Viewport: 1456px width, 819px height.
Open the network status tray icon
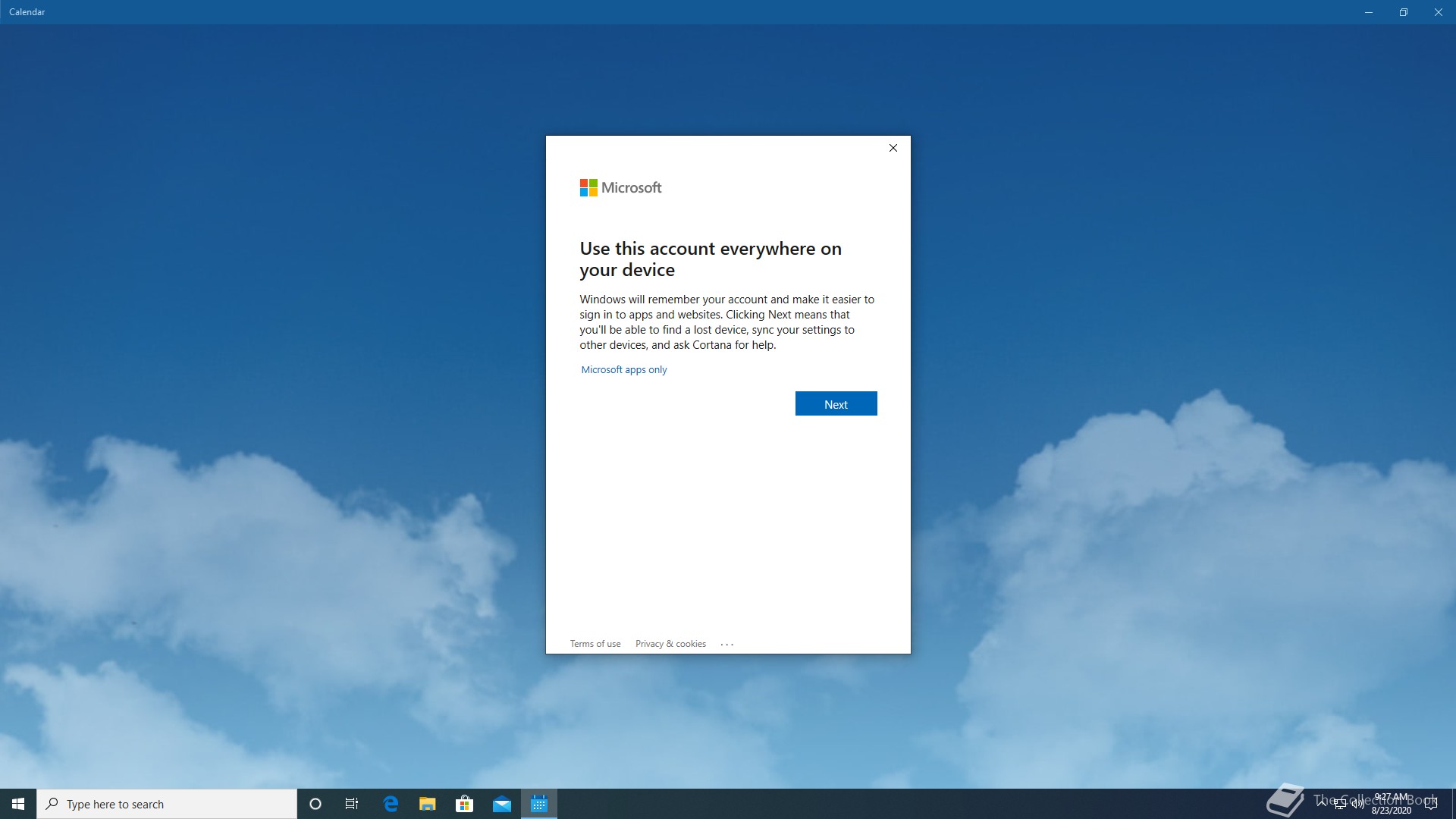coord(1340,804)
